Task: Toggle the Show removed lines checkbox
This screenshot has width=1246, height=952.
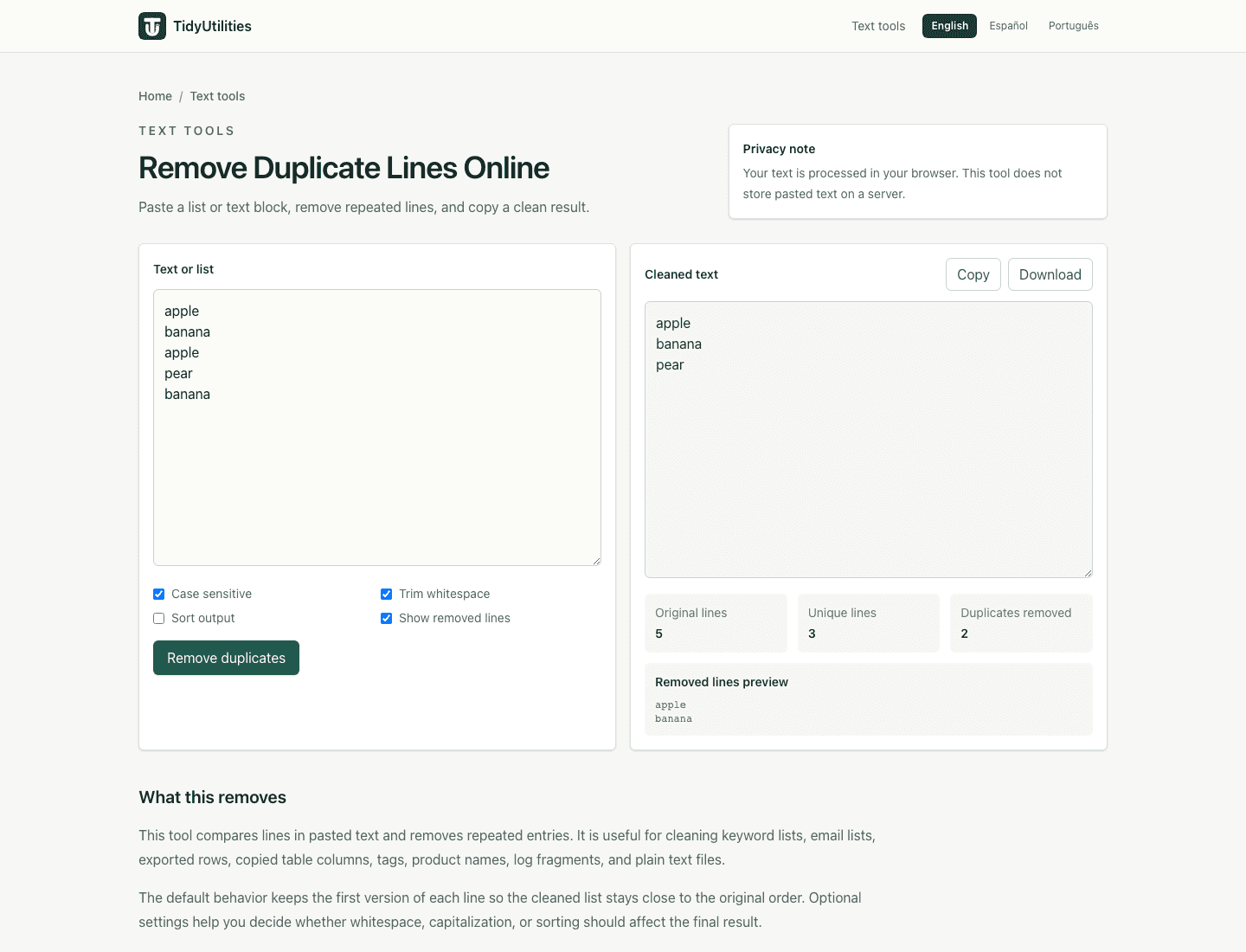Action: pos(386,618)
